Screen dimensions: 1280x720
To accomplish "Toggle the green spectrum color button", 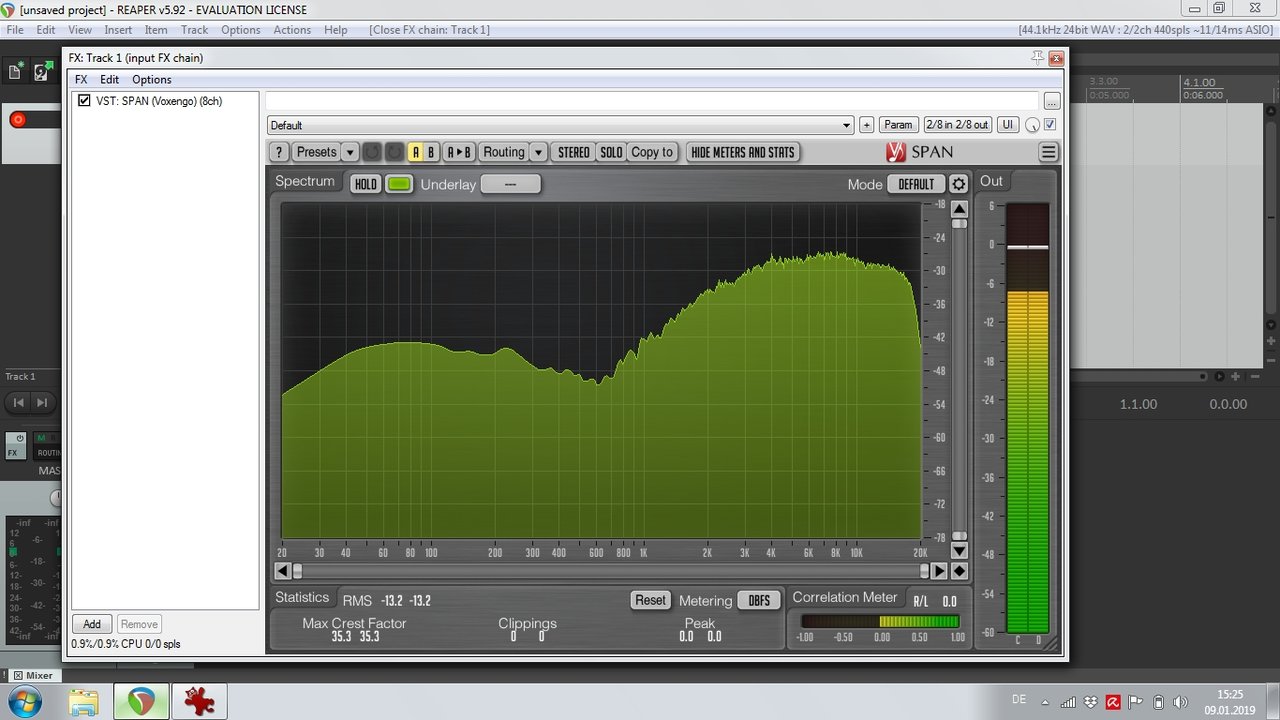I will (399, 184).
